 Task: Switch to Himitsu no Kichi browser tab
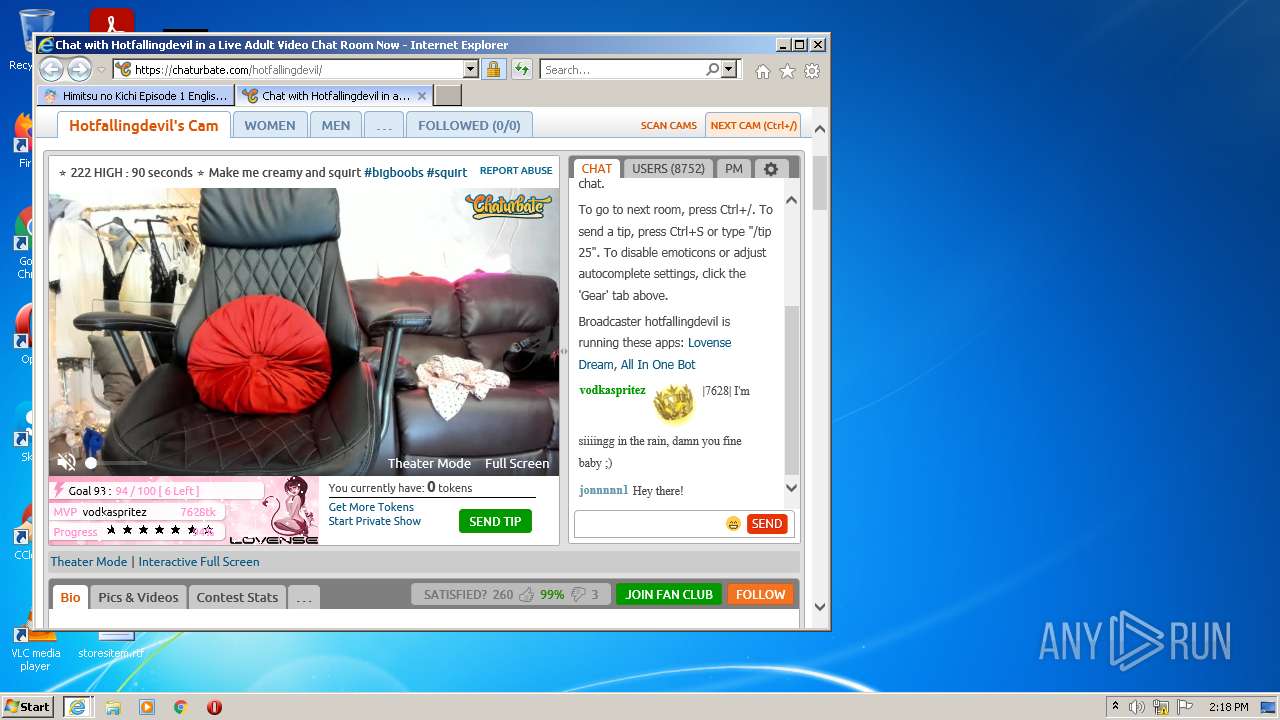pos(136,96)
